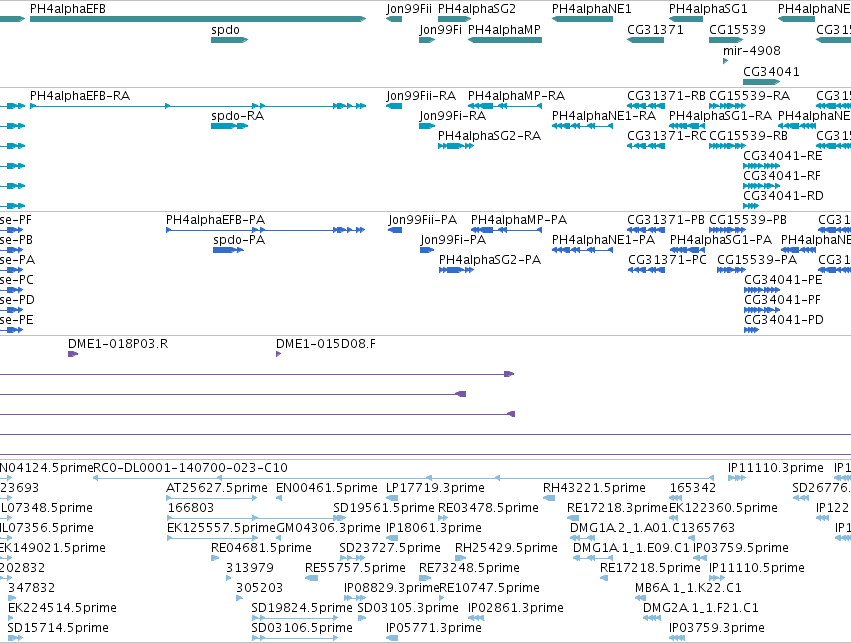Image resolution: width=851 pixels, height=643 pixels.
Task: Click the spdo-PA protein feature
Action: tap(228, 250)
